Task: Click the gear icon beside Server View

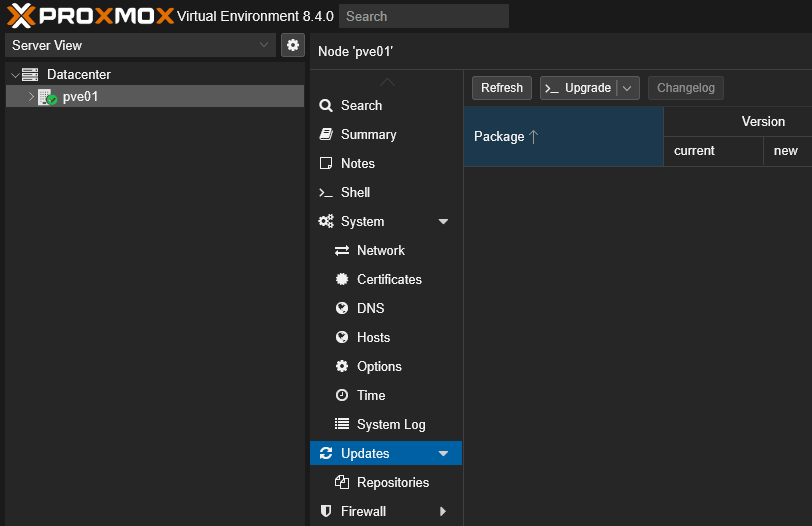Action: click(x=293, y=45)
